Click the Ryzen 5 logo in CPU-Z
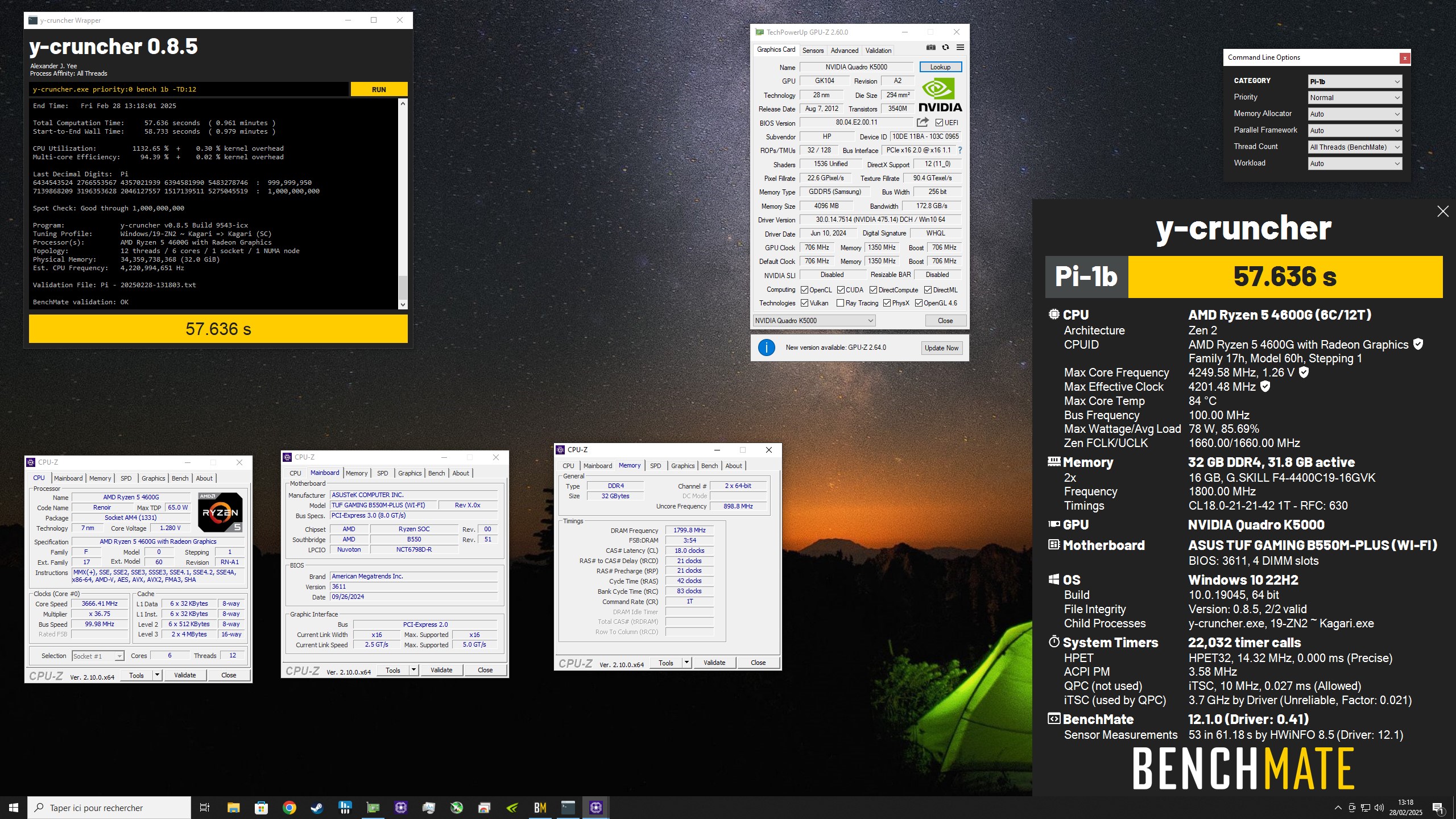The width and height of the screenshot is (1456, 819). (220, 512)
